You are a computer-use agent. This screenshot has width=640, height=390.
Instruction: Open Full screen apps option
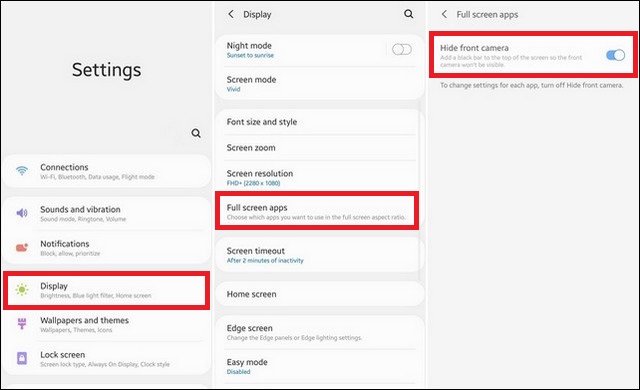317,211
